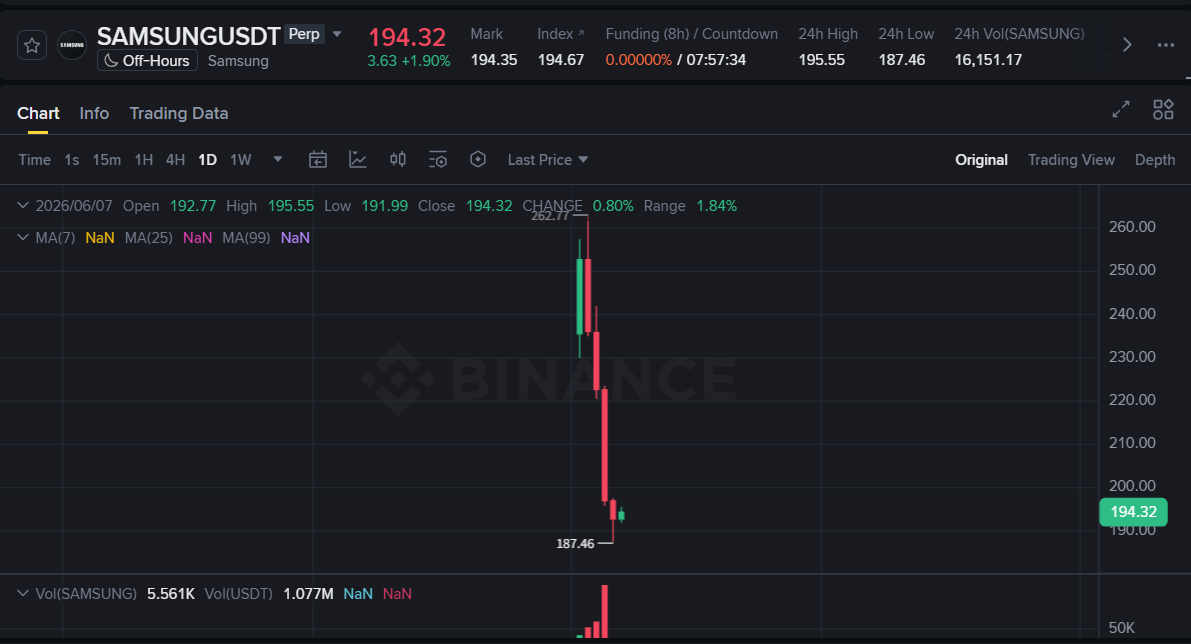The height and width of the screenshot is (644, 1191).
Task: Click the Vol(USDT) 1.077M value
Action: [308, 594]
